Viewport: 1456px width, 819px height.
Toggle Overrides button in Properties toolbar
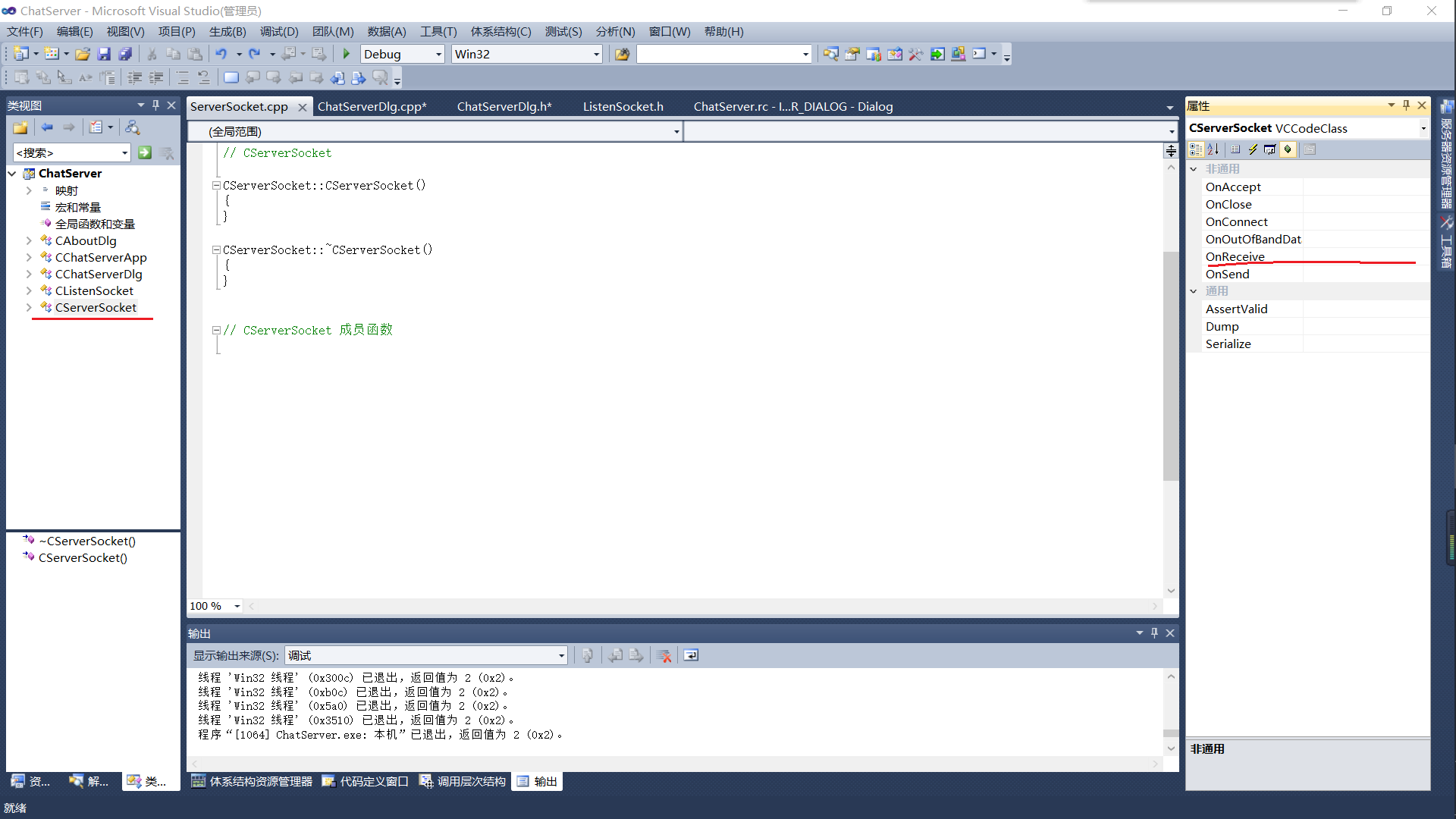pos(1288,149)
